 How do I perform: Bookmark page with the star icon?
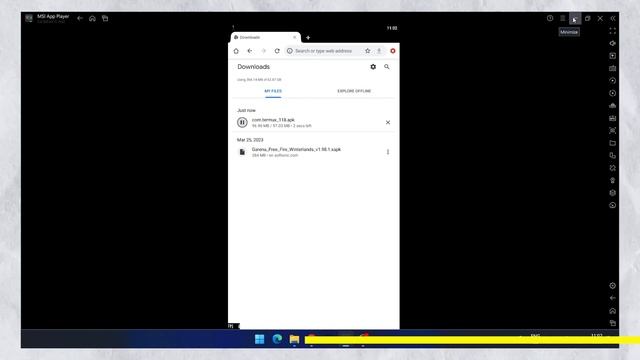(x=367, y=51)
